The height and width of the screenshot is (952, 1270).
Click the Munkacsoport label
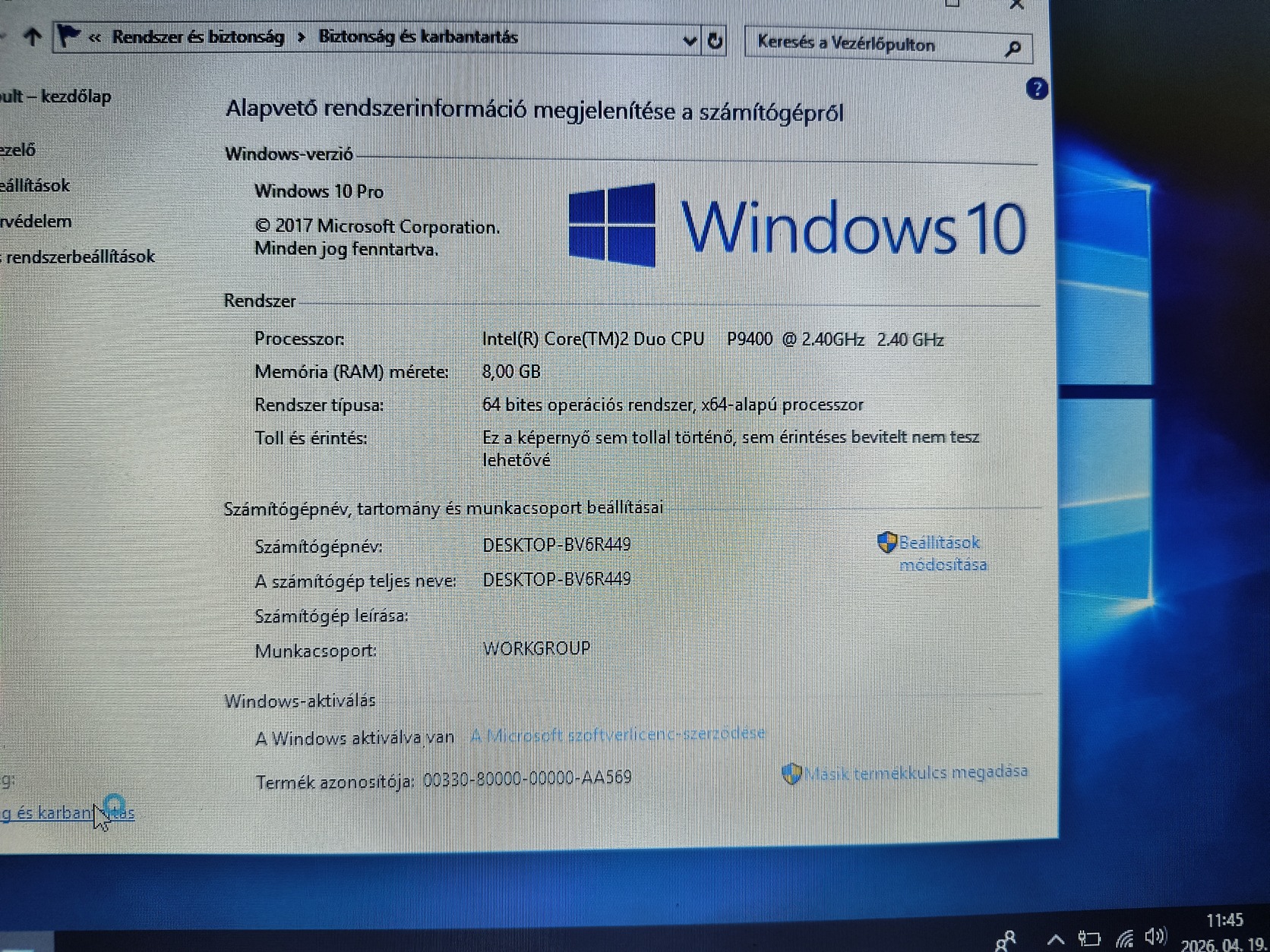(316, 651)
